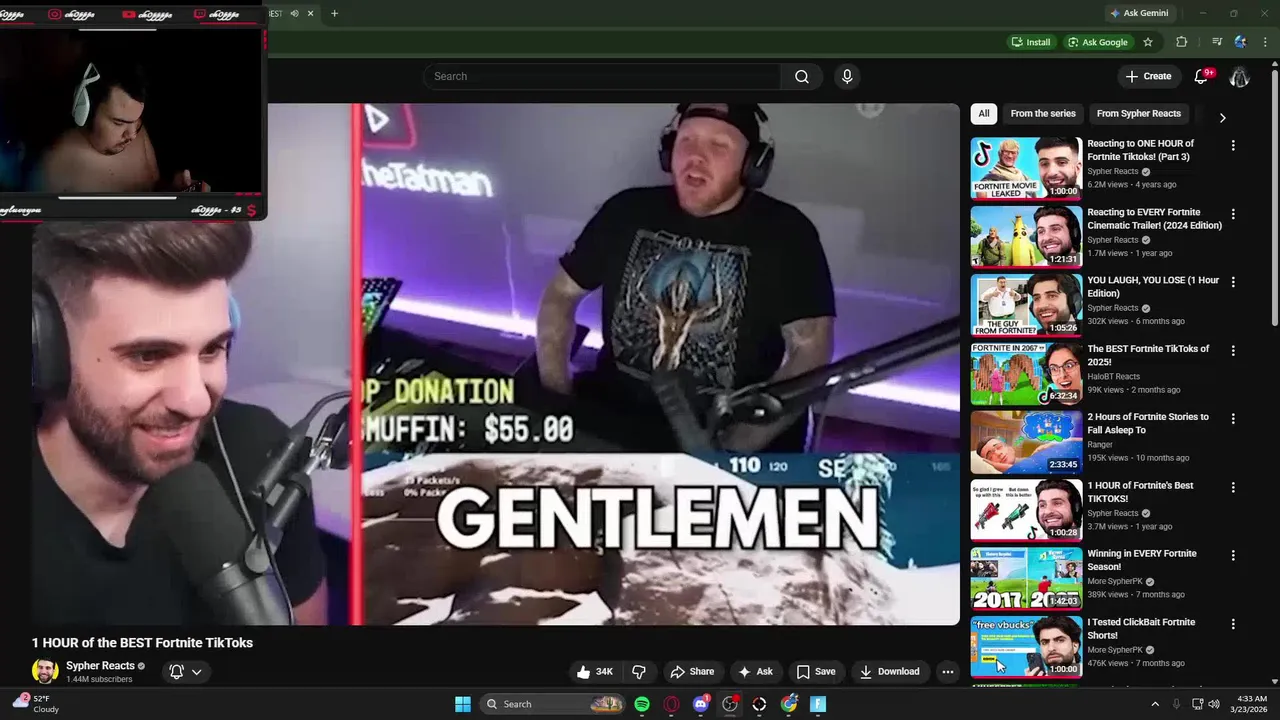Click the Share button
This screenshot has height=720, width=1280.
pyautogui.click(x=692, y=672)
